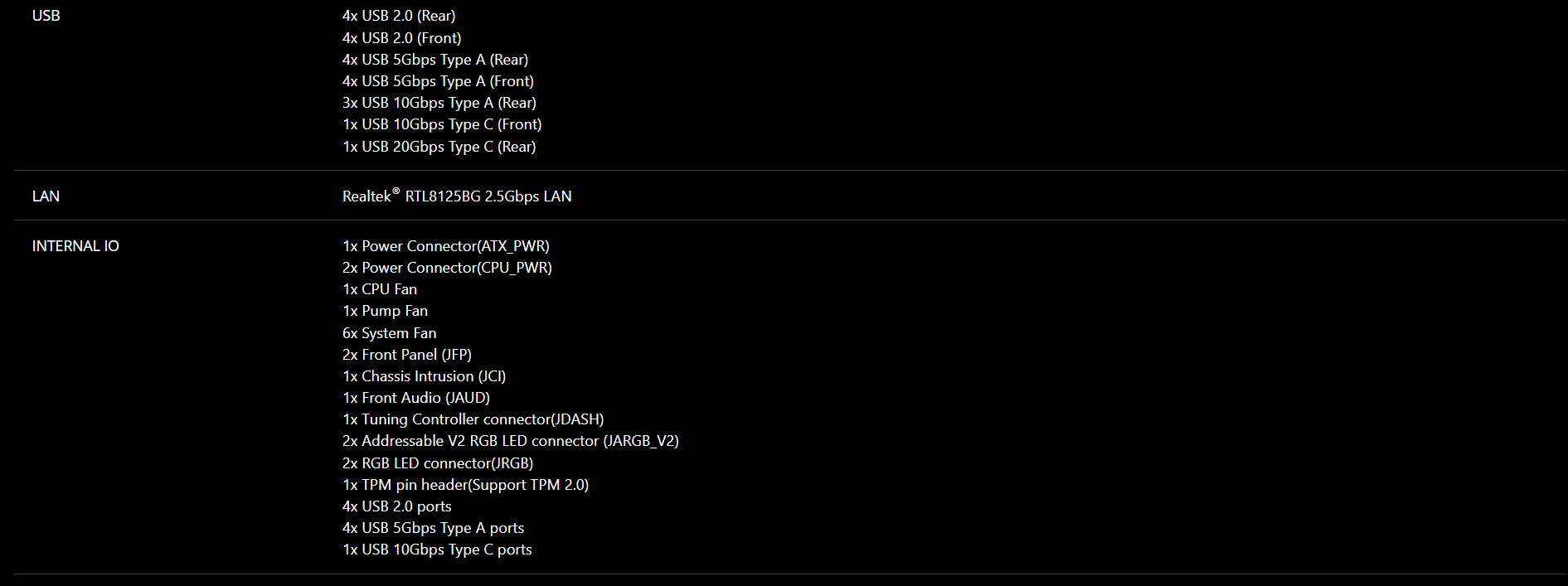Click '4x USB 5Gbps Type A (Rear)' entry
1568x586 pixels.
[435, 60]
